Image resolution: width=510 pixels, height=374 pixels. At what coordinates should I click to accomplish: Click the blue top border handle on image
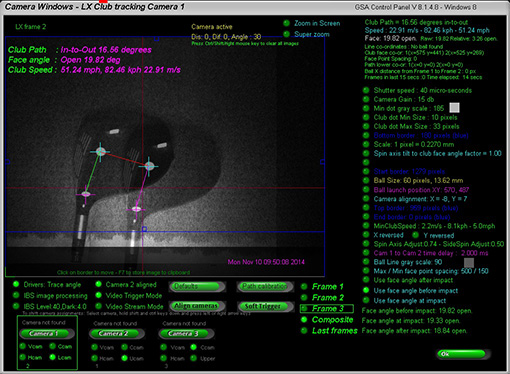point(156,39)
